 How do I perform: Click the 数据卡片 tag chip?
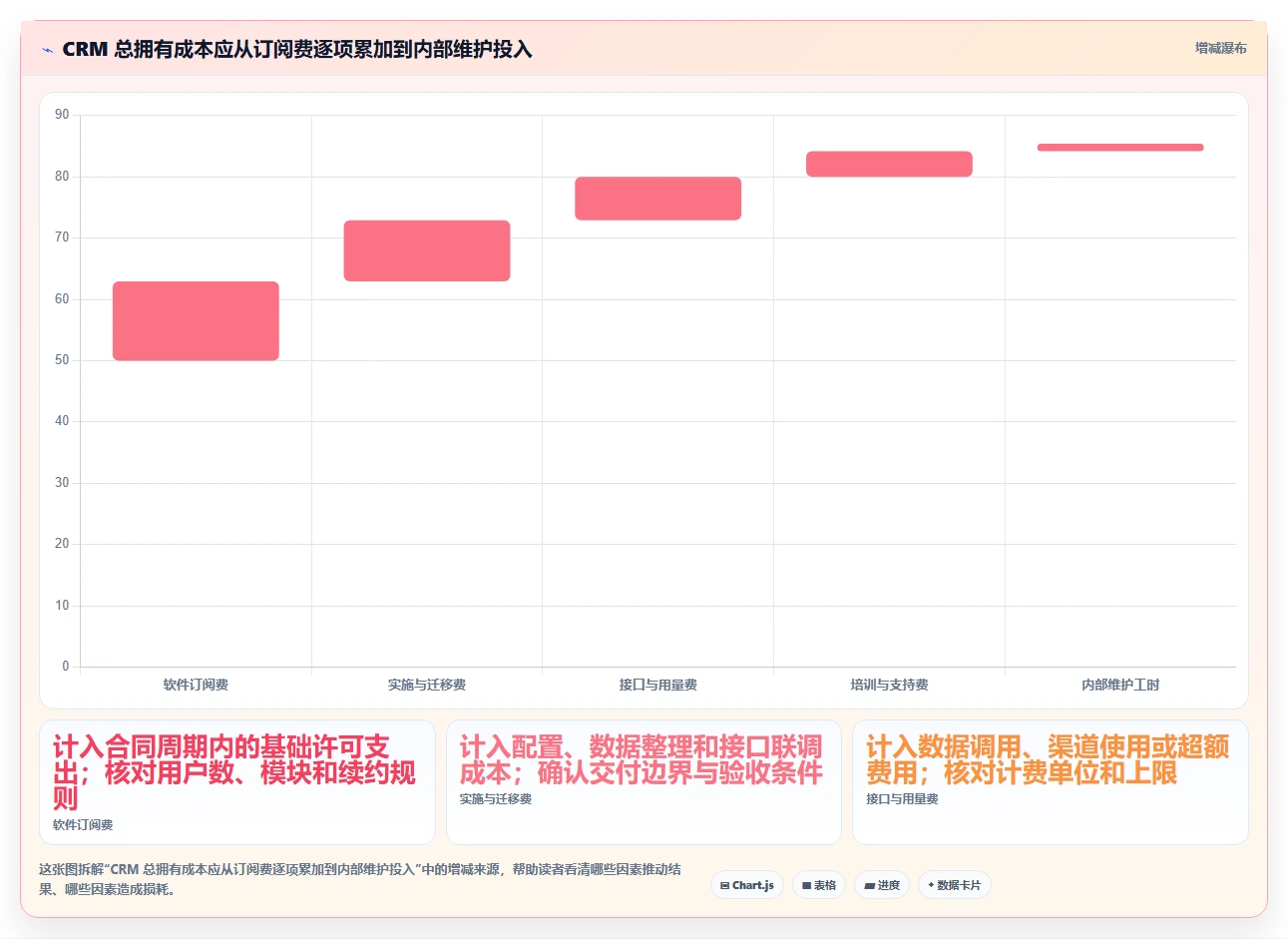(x=955, y=885)
